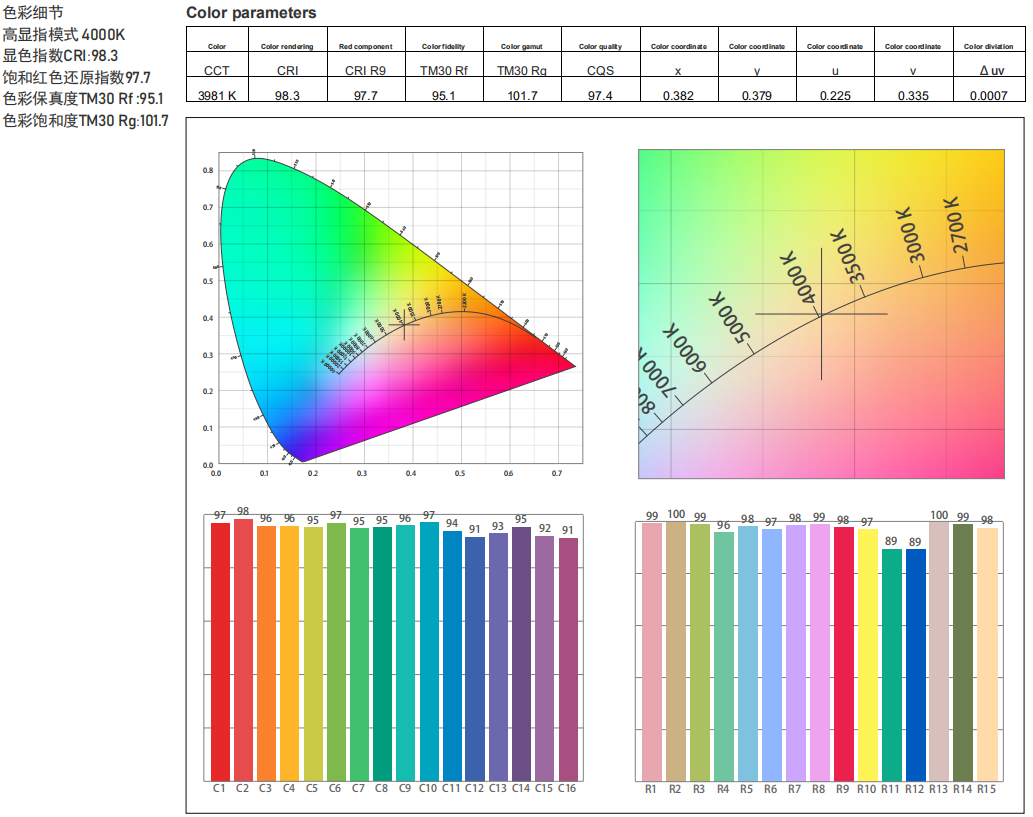This screenshot has width=1033, height=817.
Task: Select the yellow R10 color bar
Action: (867, 656)
